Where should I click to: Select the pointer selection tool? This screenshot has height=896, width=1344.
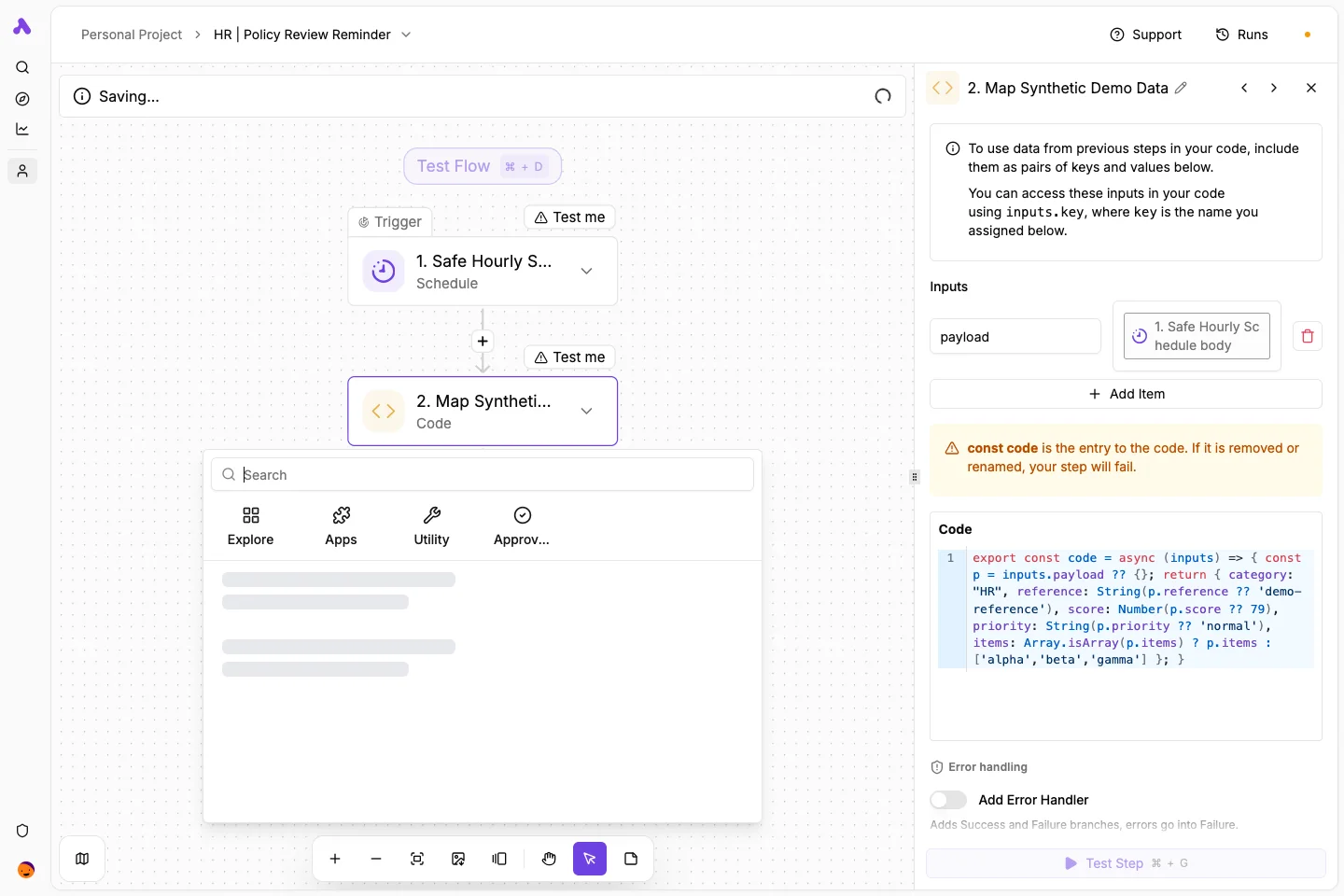(590, 859)
